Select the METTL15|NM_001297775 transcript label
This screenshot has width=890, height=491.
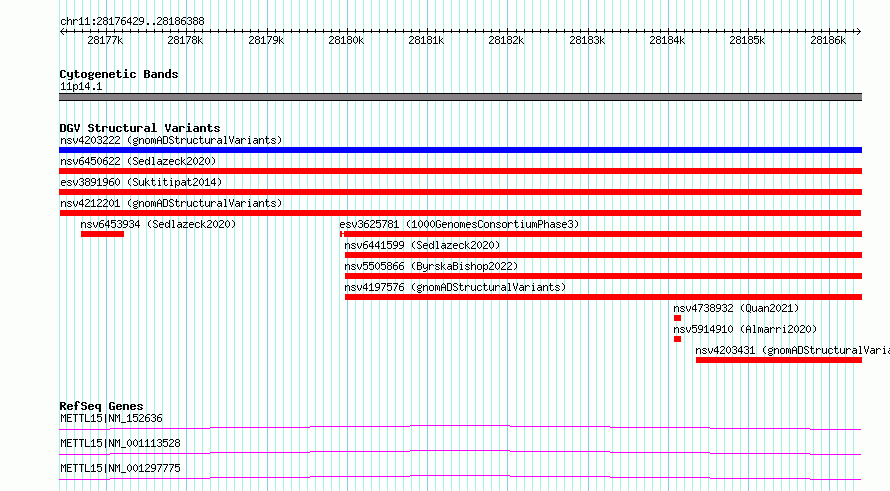coord(120,469)
